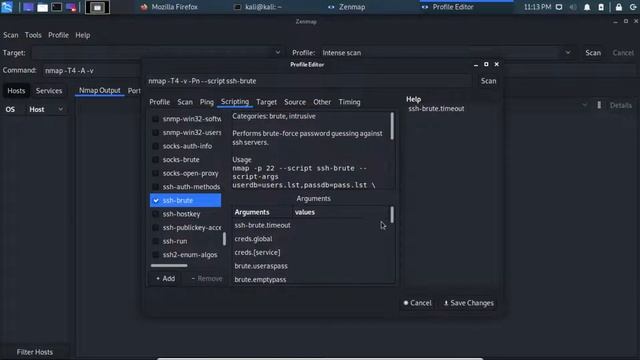Viewport: 640px width, 360px height.
Task: Click the vertical scrollbar of the script list
Action: (x=224, y=239)
